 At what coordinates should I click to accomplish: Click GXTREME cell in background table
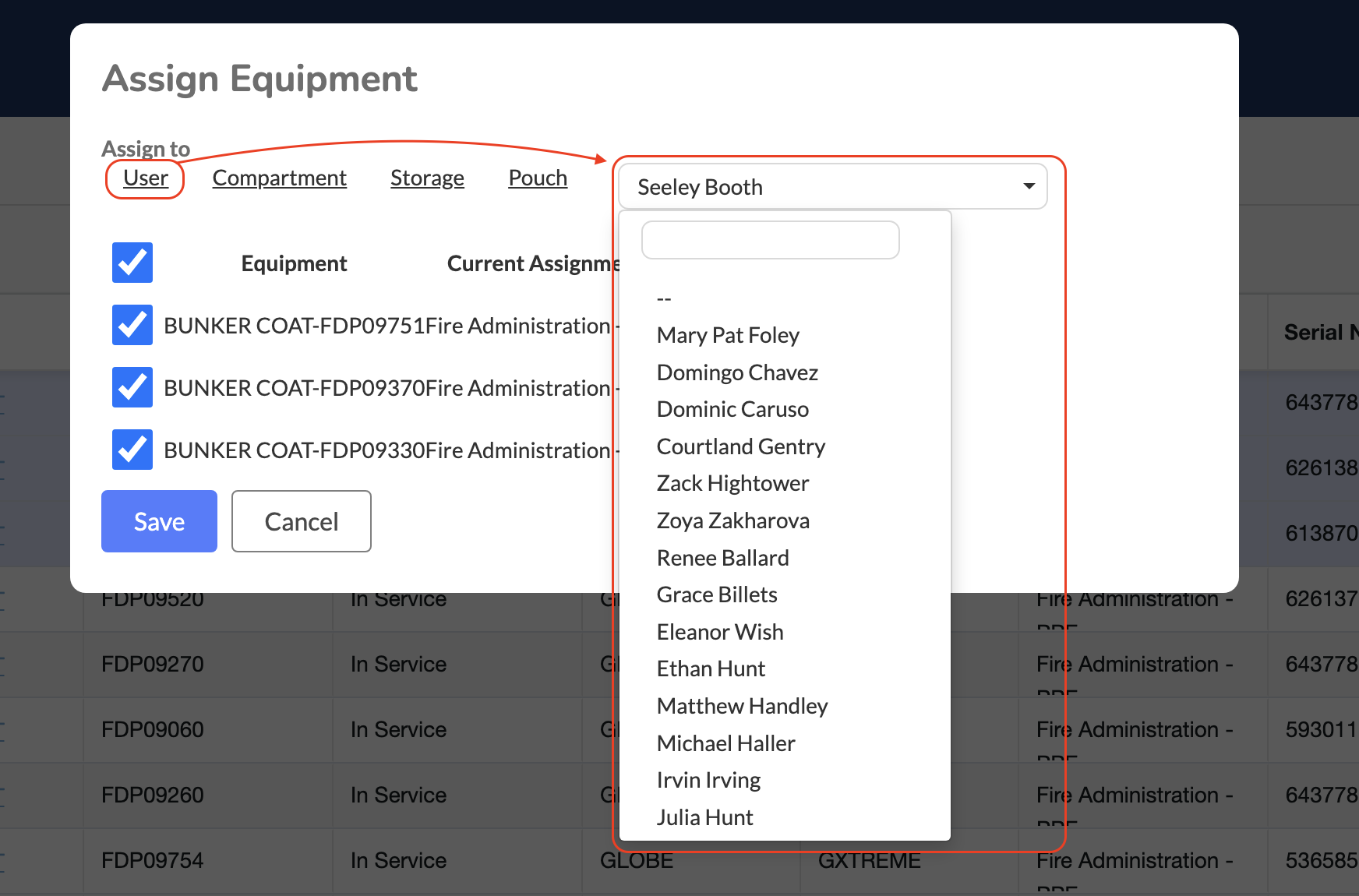point(870,862)
